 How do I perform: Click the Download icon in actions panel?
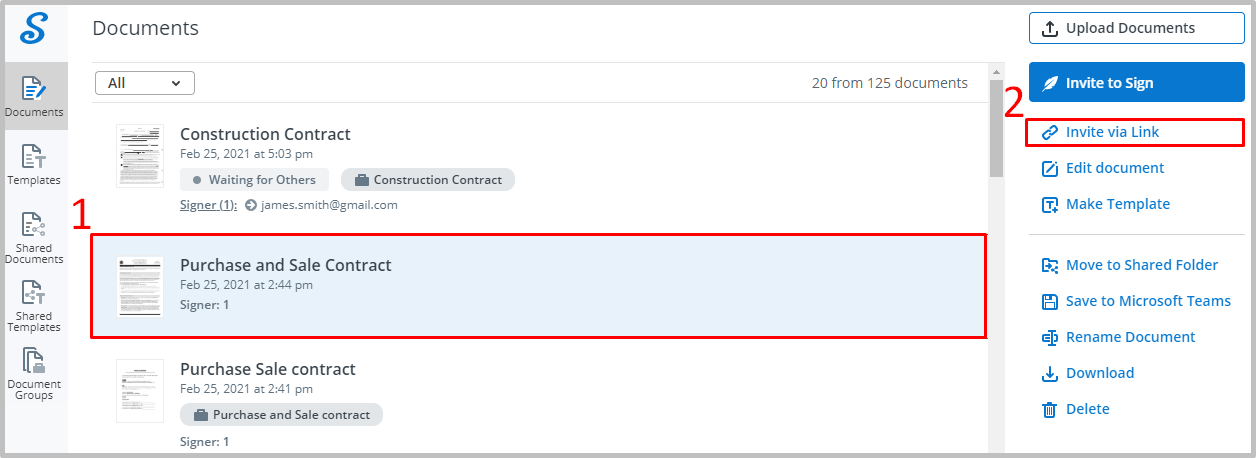(1050, 373)
